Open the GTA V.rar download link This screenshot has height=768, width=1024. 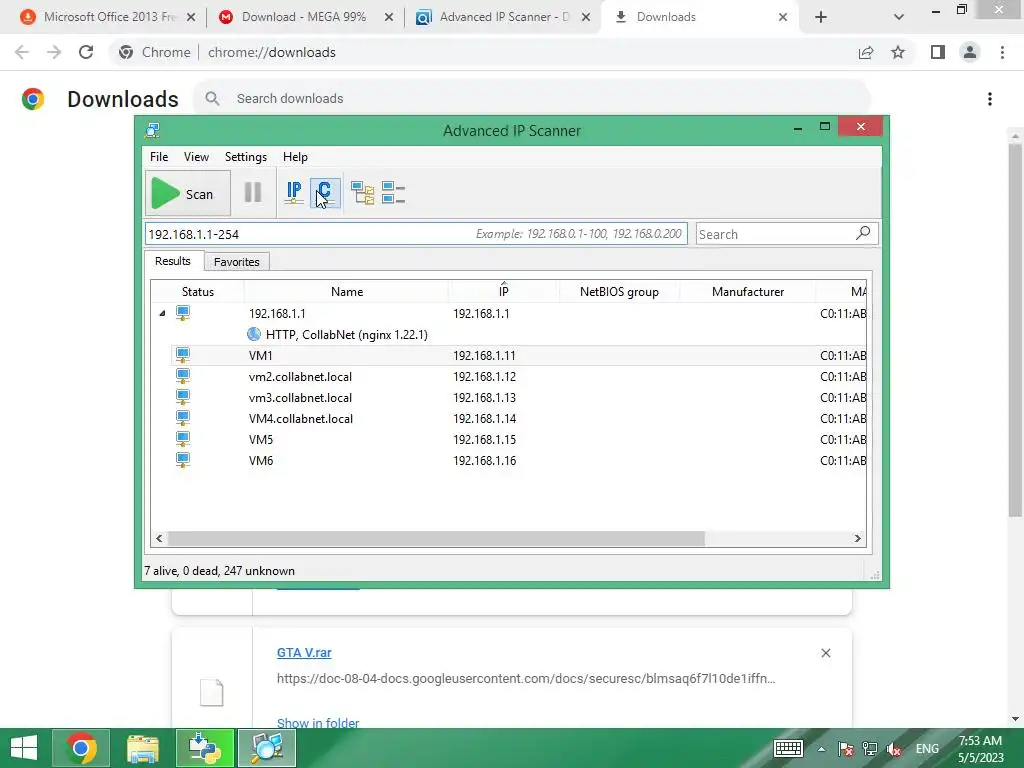(x=304, y=652)
